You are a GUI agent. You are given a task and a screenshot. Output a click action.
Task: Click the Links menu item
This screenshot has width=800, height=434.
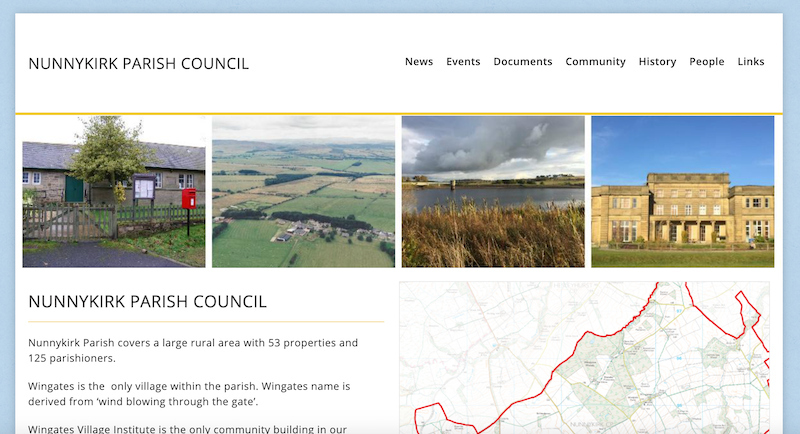click(750, 62)
